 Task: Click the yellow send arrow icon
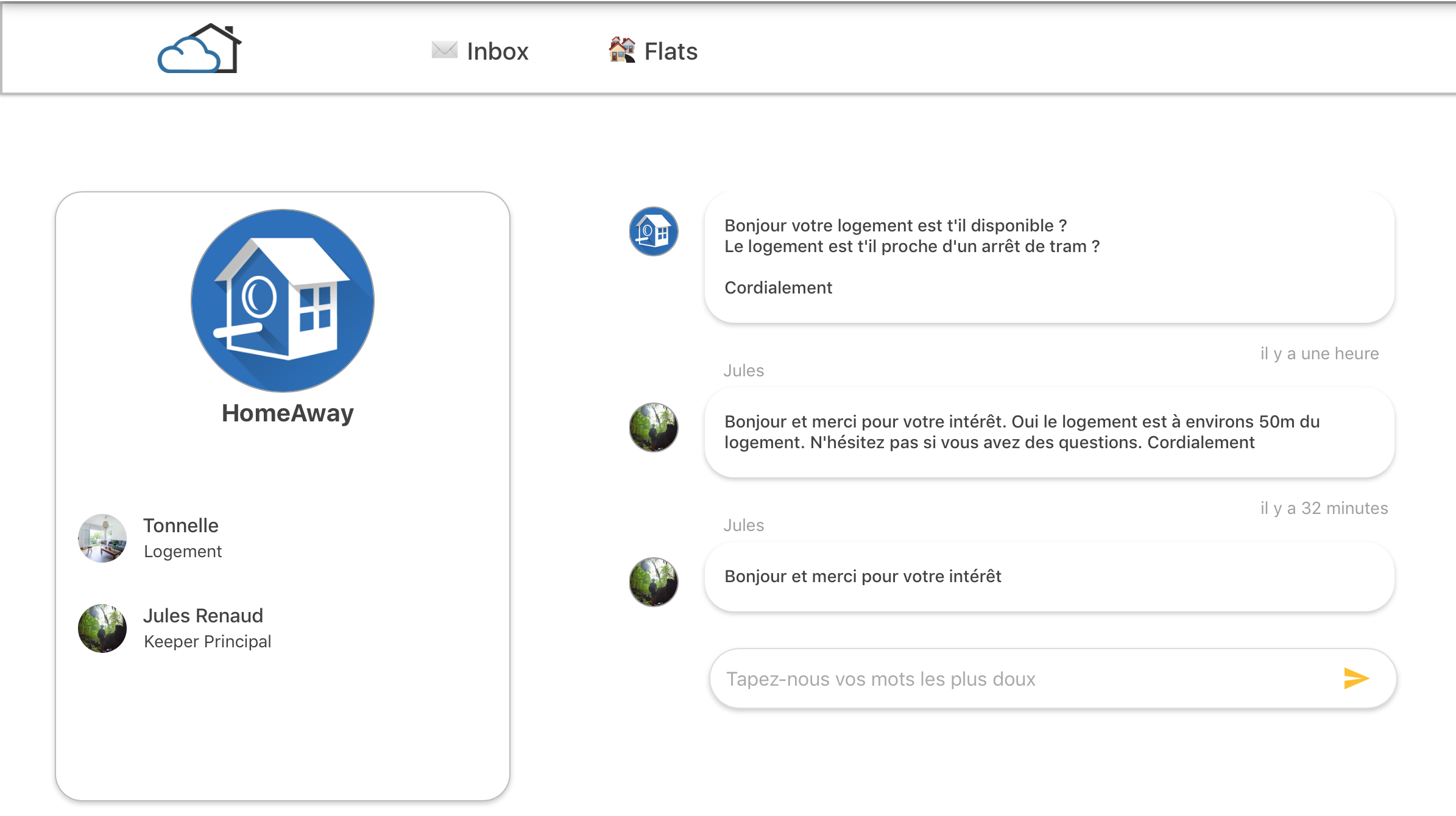coord(1356,678)
